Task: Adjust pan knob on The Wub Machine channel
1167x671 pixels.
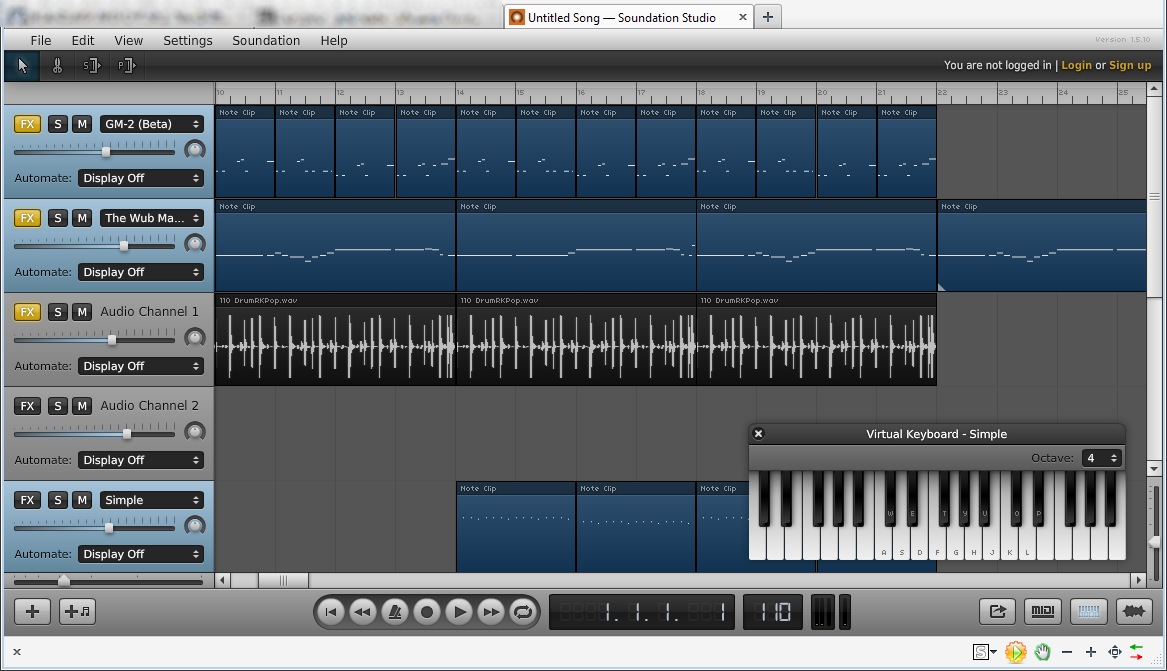Action: tap(195, 243)
